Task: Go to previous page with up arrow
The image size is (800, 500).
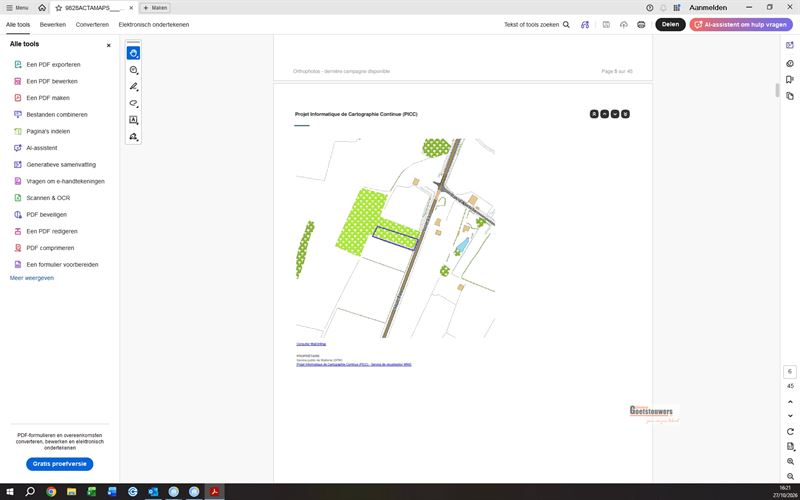Action: [790, 402]
